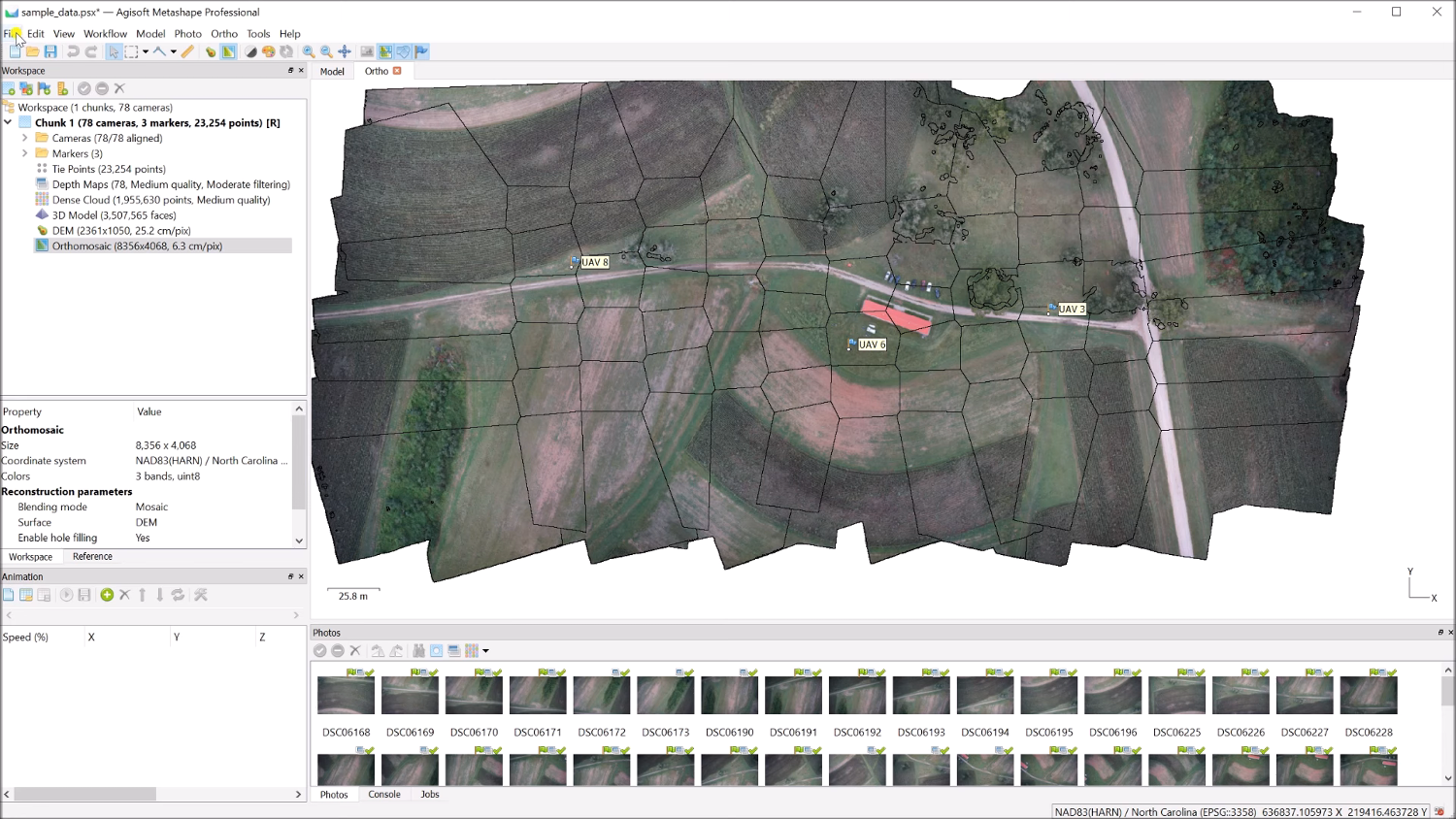Click Add photos icon in Workspace toolbar
This screenshot has width=1456, height=819.
[x=26, y=88]
